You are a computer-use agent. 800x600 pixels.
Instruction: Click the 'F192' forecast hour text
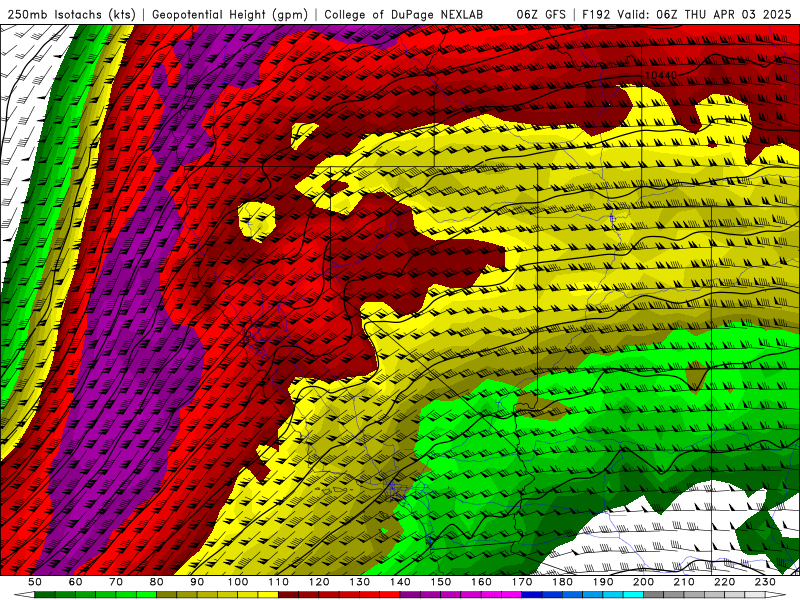(x=597, y=14)
